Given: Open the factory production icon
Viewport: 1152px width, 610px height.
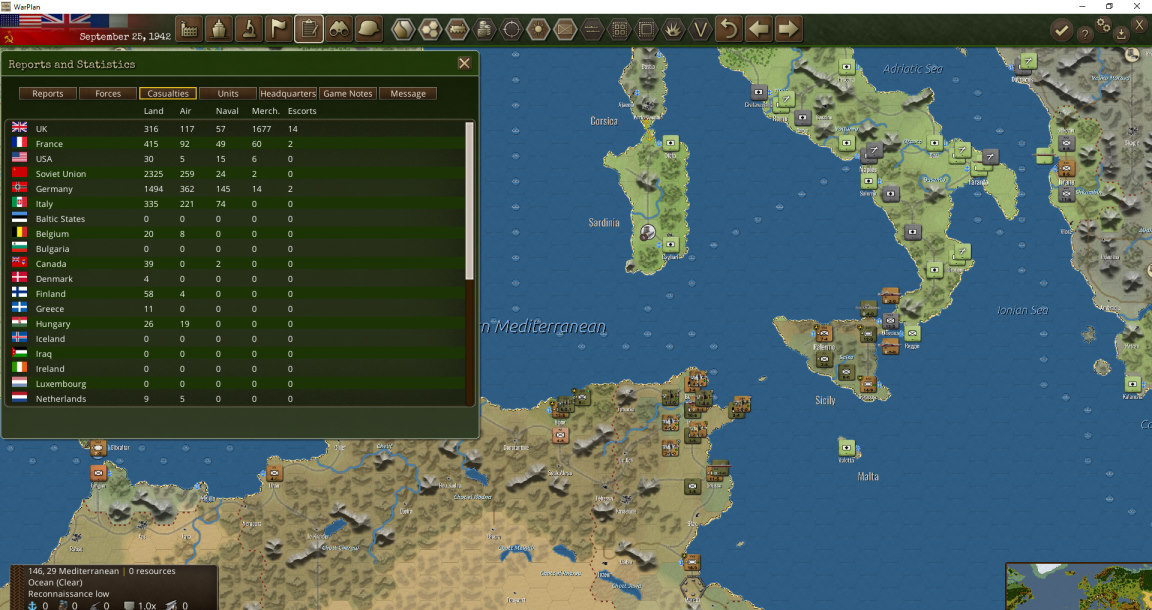Looking at the screenshot, I should (190, 29).
